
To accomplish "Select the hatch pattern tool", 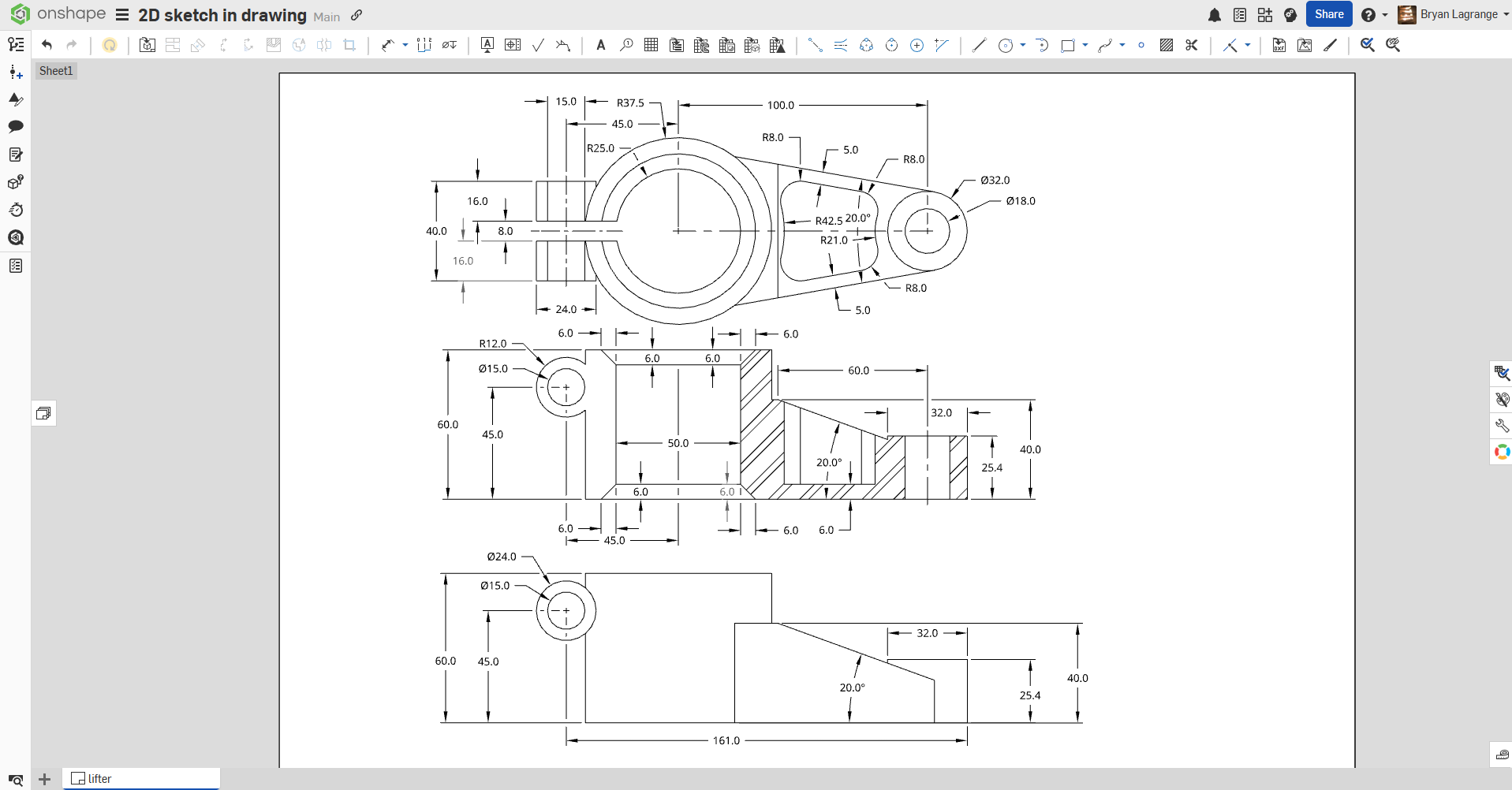I will point(1166,45).
